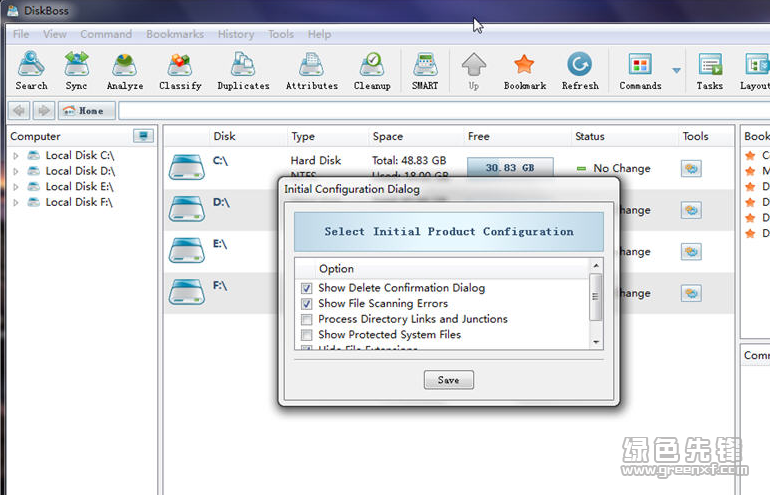Open the View menu
Screen dimensions: 770x495
[55, 34]
